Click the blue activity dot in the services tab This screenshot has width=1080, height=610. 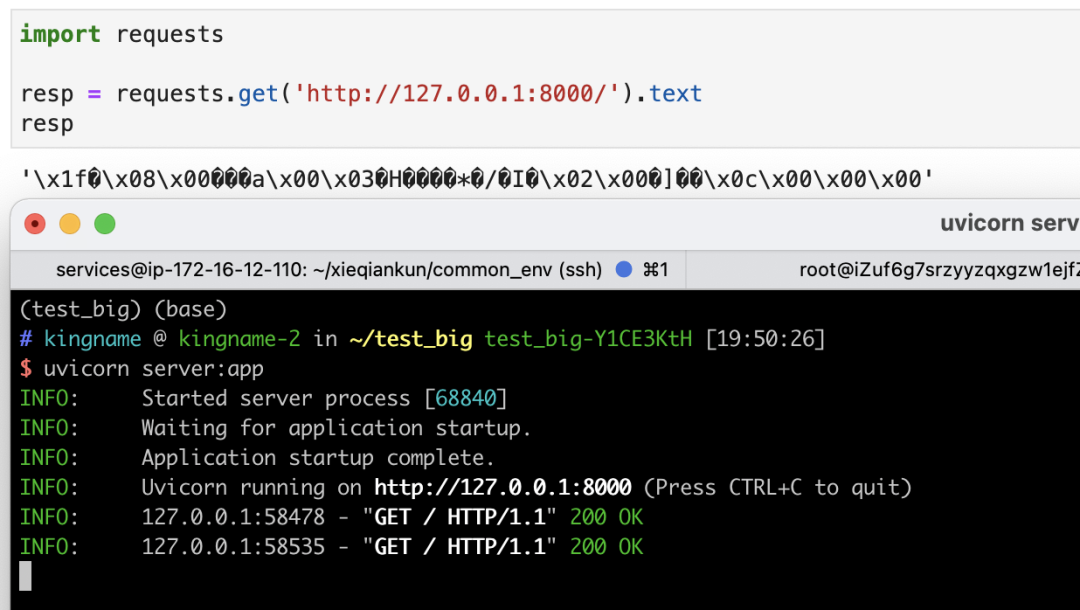pyautogui.click(x=624, y=269)
